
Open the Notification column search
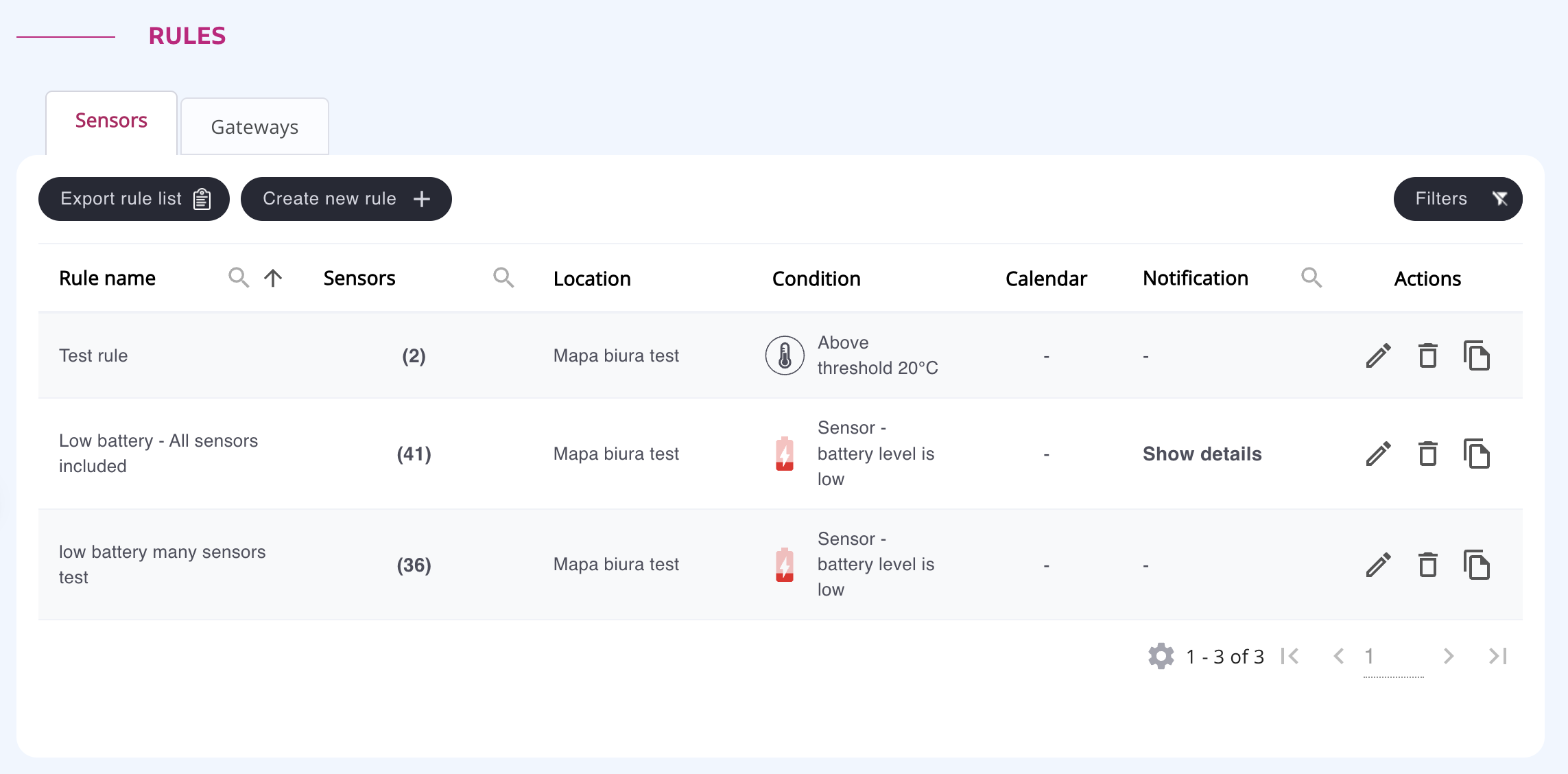tap(1311, 278)
